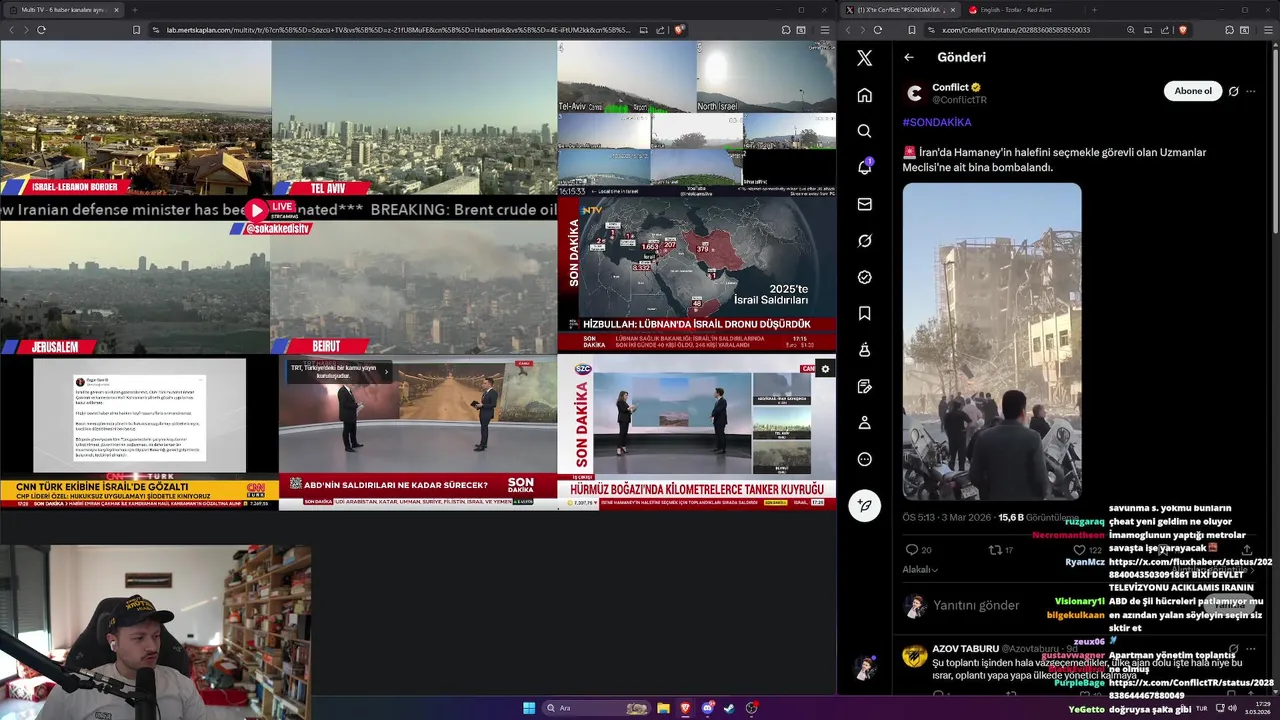Open File Explorer from taskbar
Viewport: 1280px width, 720px height.
click(x=663, y=708)
